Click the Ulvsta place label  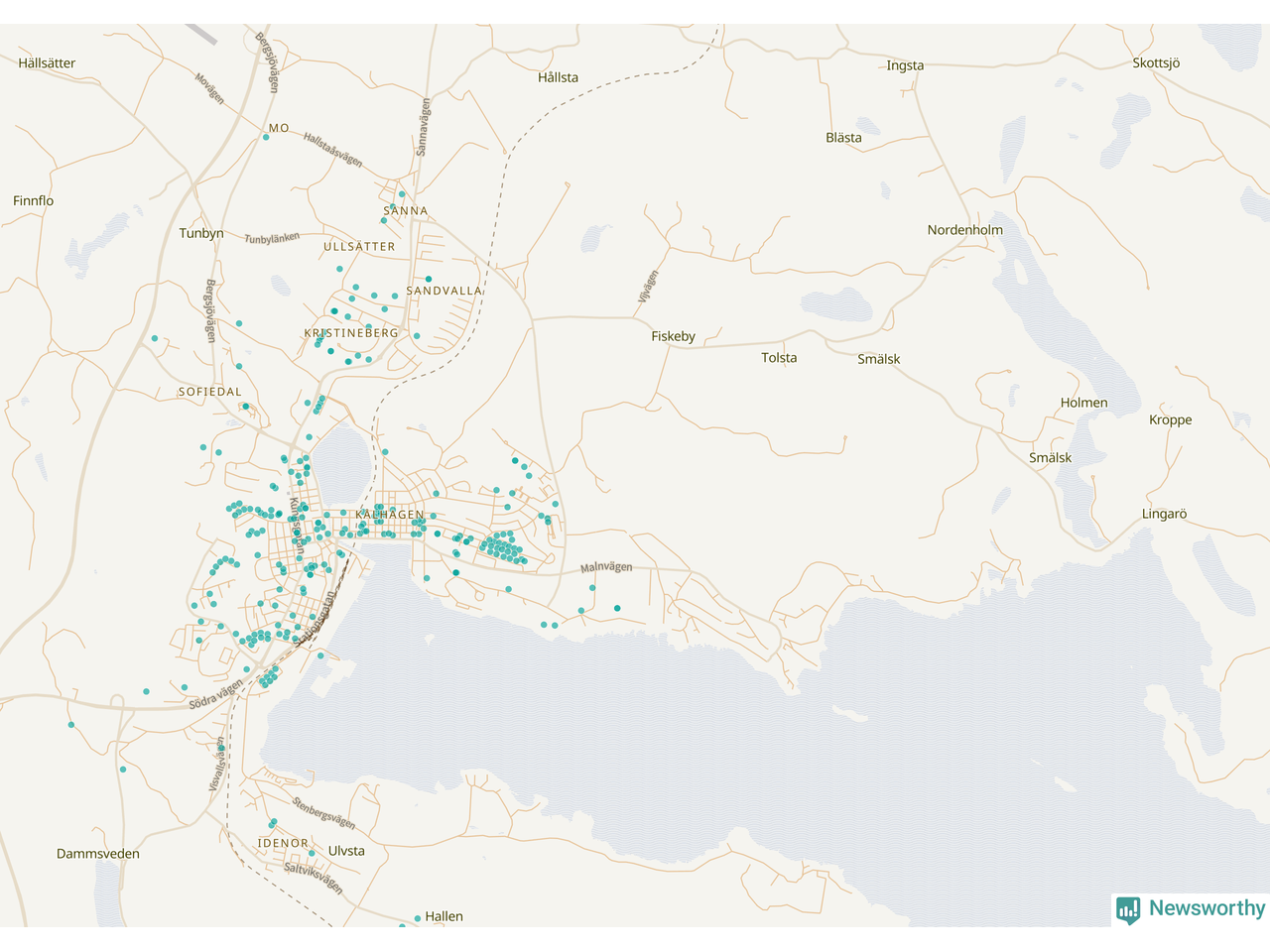pos(346,851)
